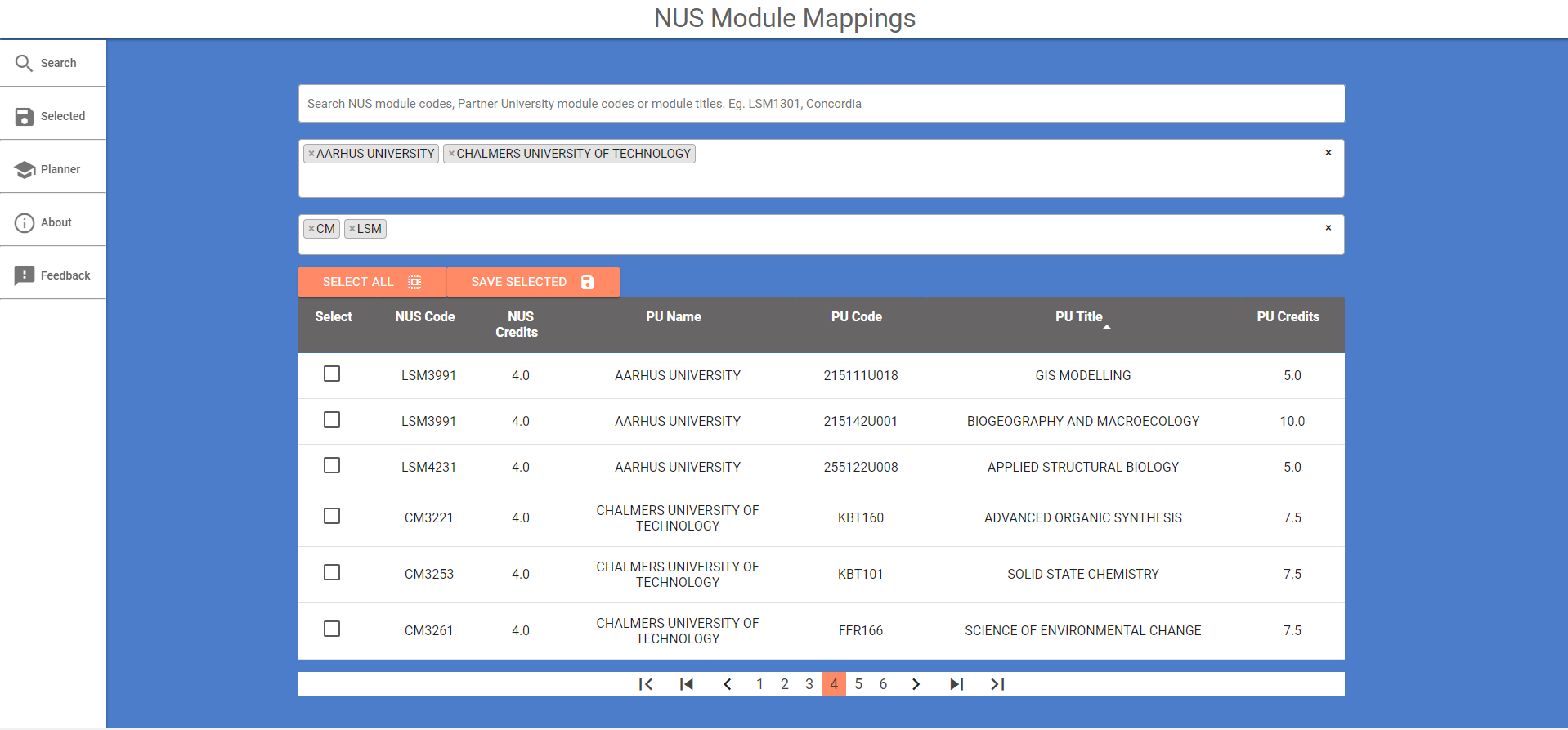1568x730 pixels.
Task: Clear all module prefix filters
Action: pos(1328,228)
